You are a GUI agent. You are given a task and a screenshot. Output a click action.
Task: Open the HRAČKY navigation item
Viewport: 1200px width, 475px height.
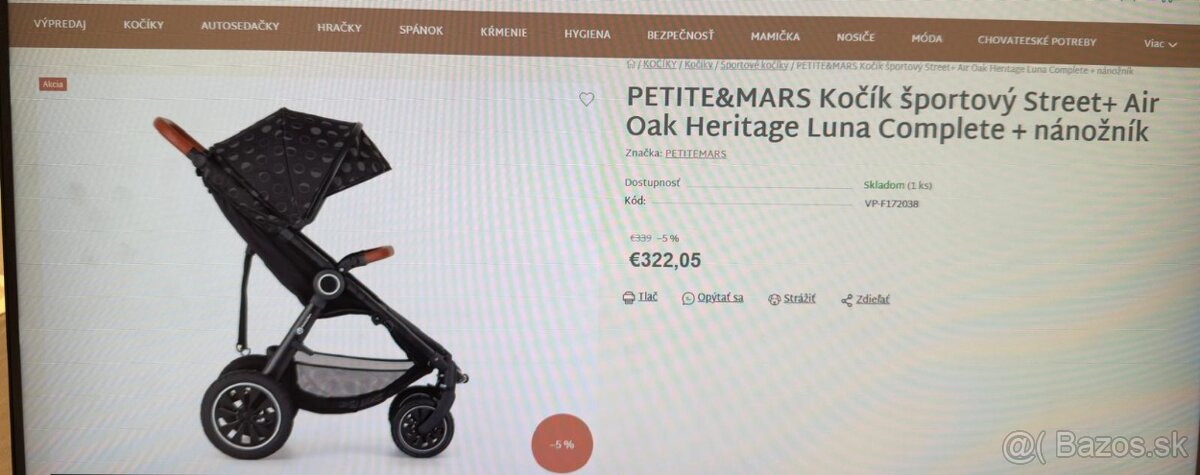coord(341,28)
